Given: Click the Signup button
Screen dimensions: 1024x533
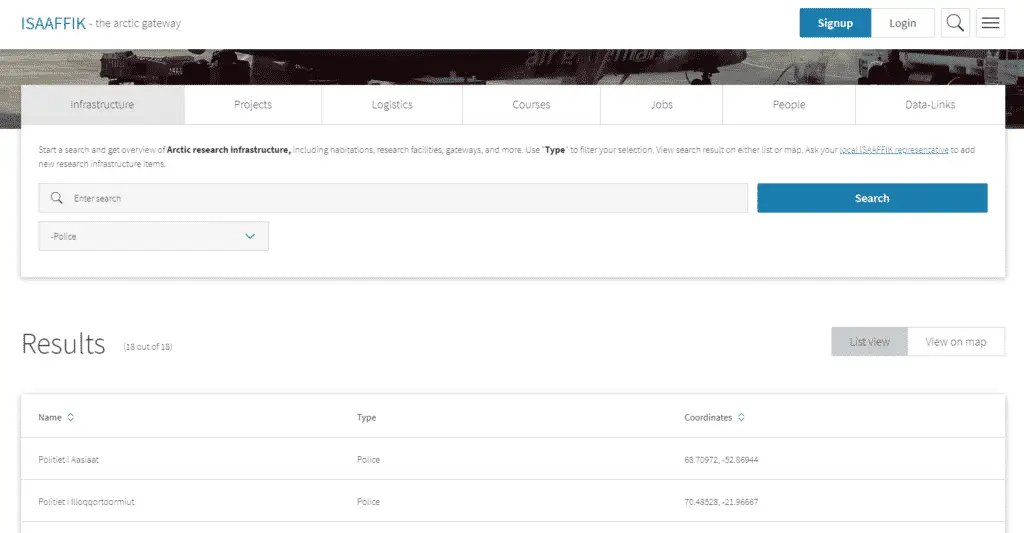Looking at the screenshot, I should pyautogui.click(x=835, y=23).
